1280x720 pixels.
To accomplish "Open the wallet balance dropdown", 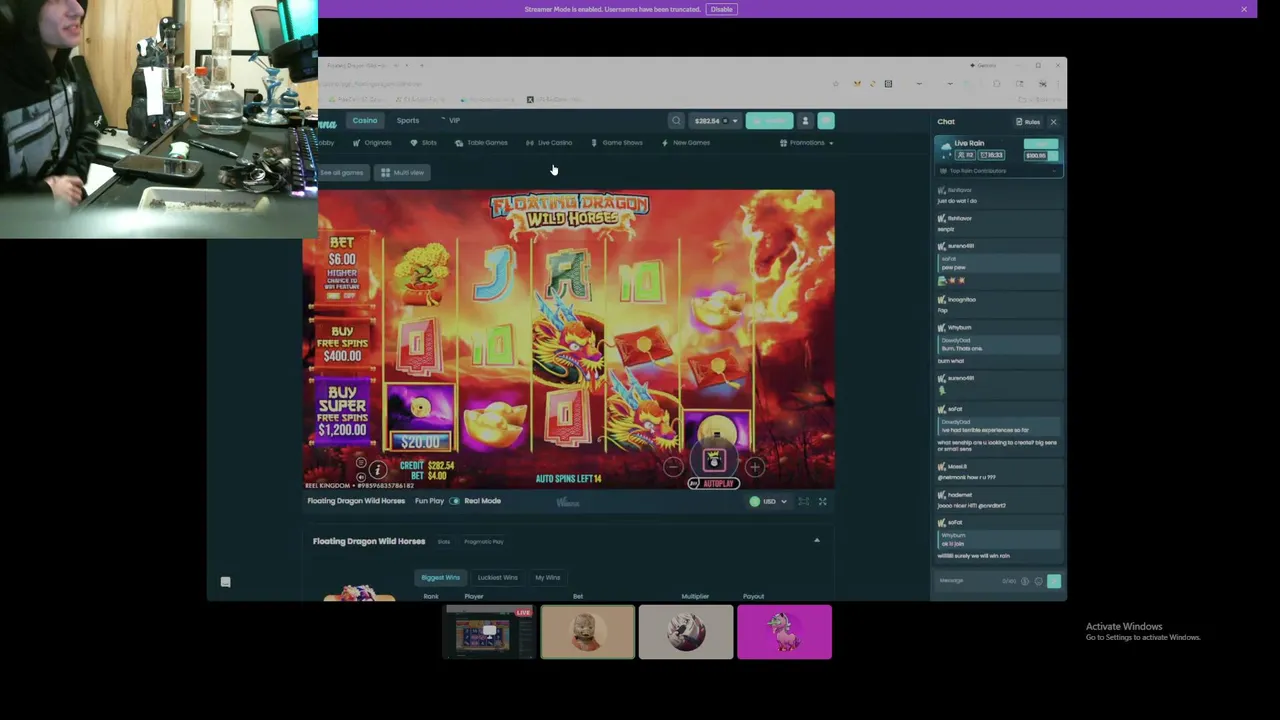I will click(x=716, y=121).
